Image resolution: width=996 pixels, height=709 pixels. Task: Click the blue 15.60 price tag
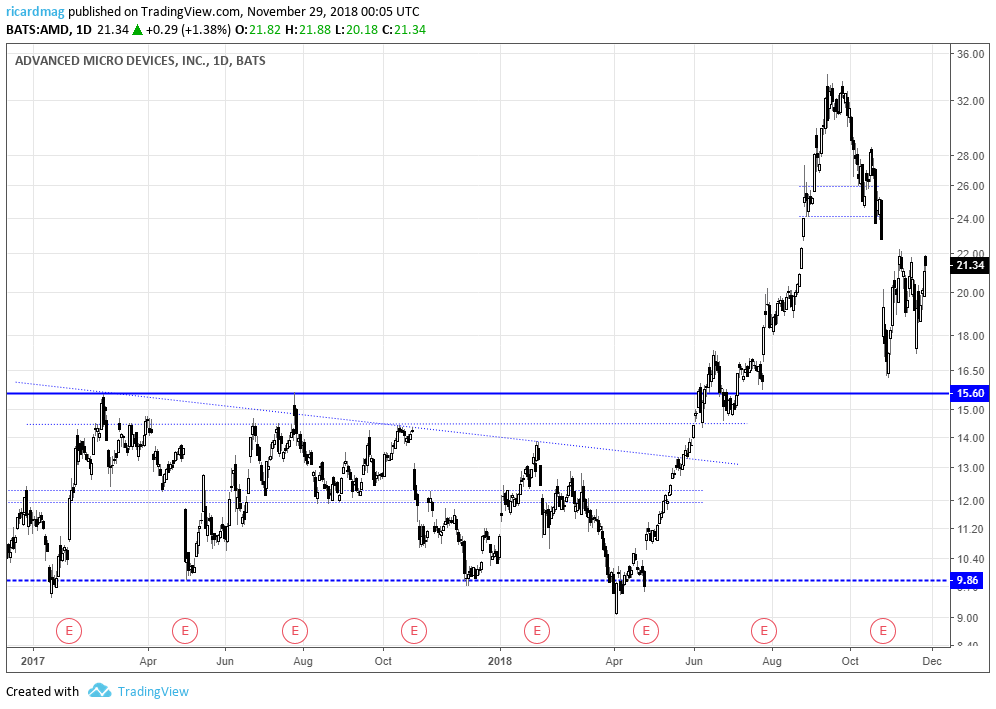[x=969, y=393]
